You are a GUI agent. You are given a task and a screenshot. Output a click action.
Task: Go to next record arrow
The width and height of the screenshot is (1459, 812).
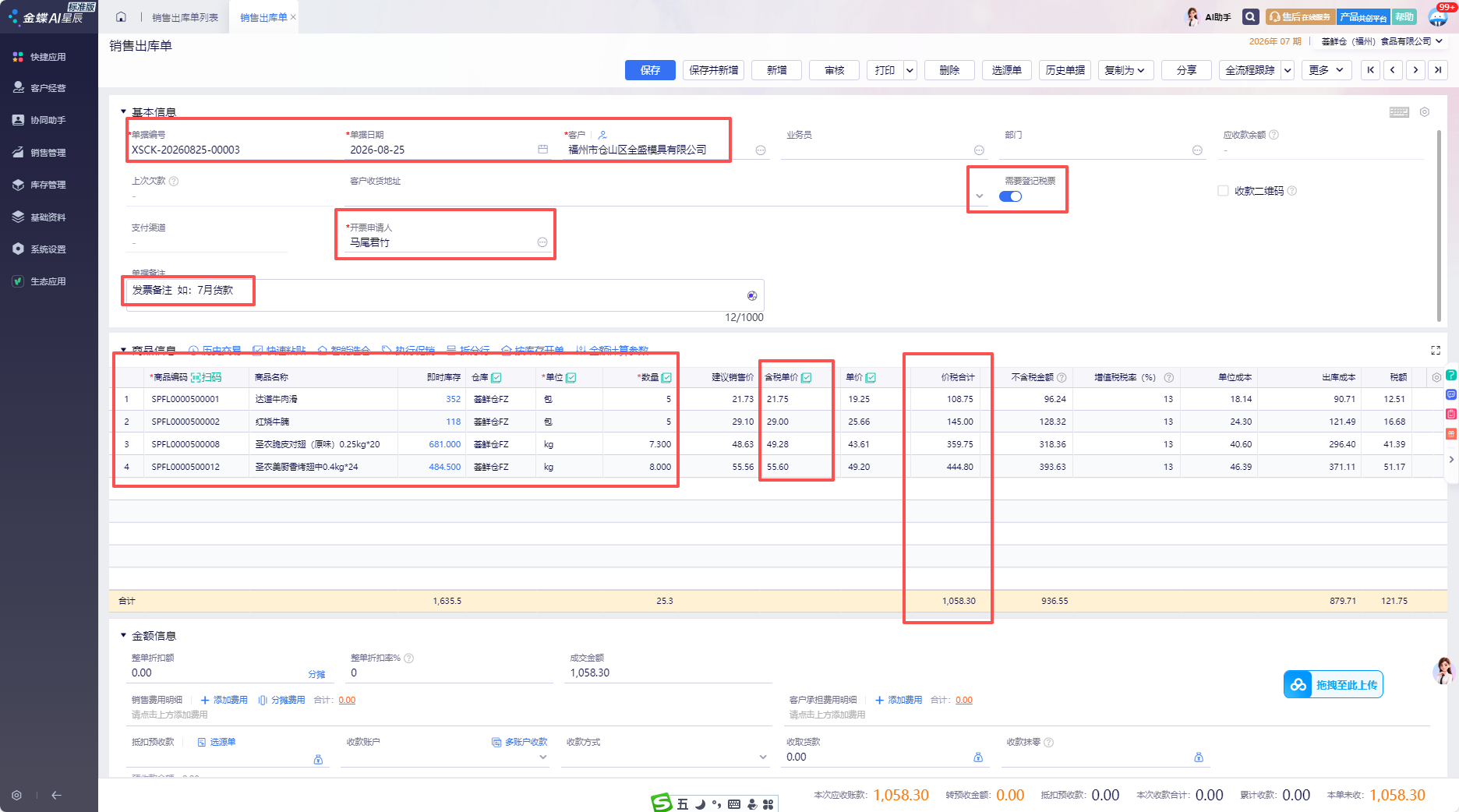point(1415,70)
